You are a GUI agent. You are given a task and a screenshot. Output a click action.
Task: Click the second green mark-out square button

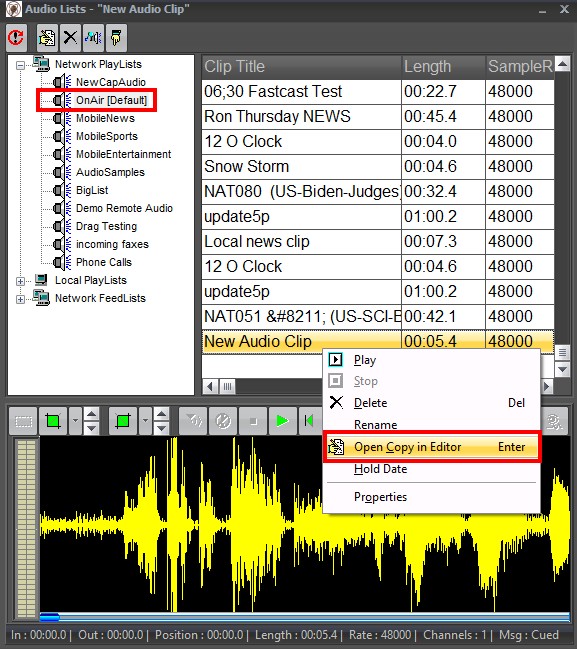coord(123,421)
